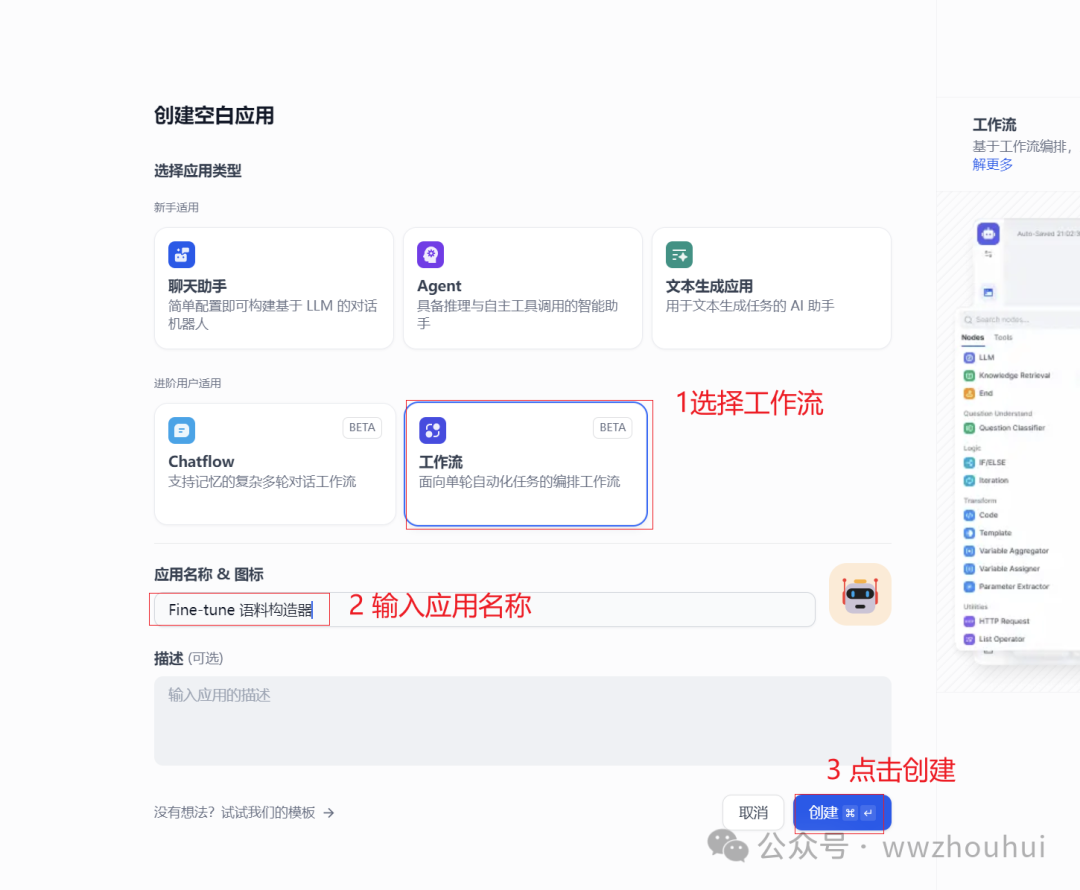Click the small blue panel icon in preview sidebar
Screen dimensions: 1080x890
988,292
